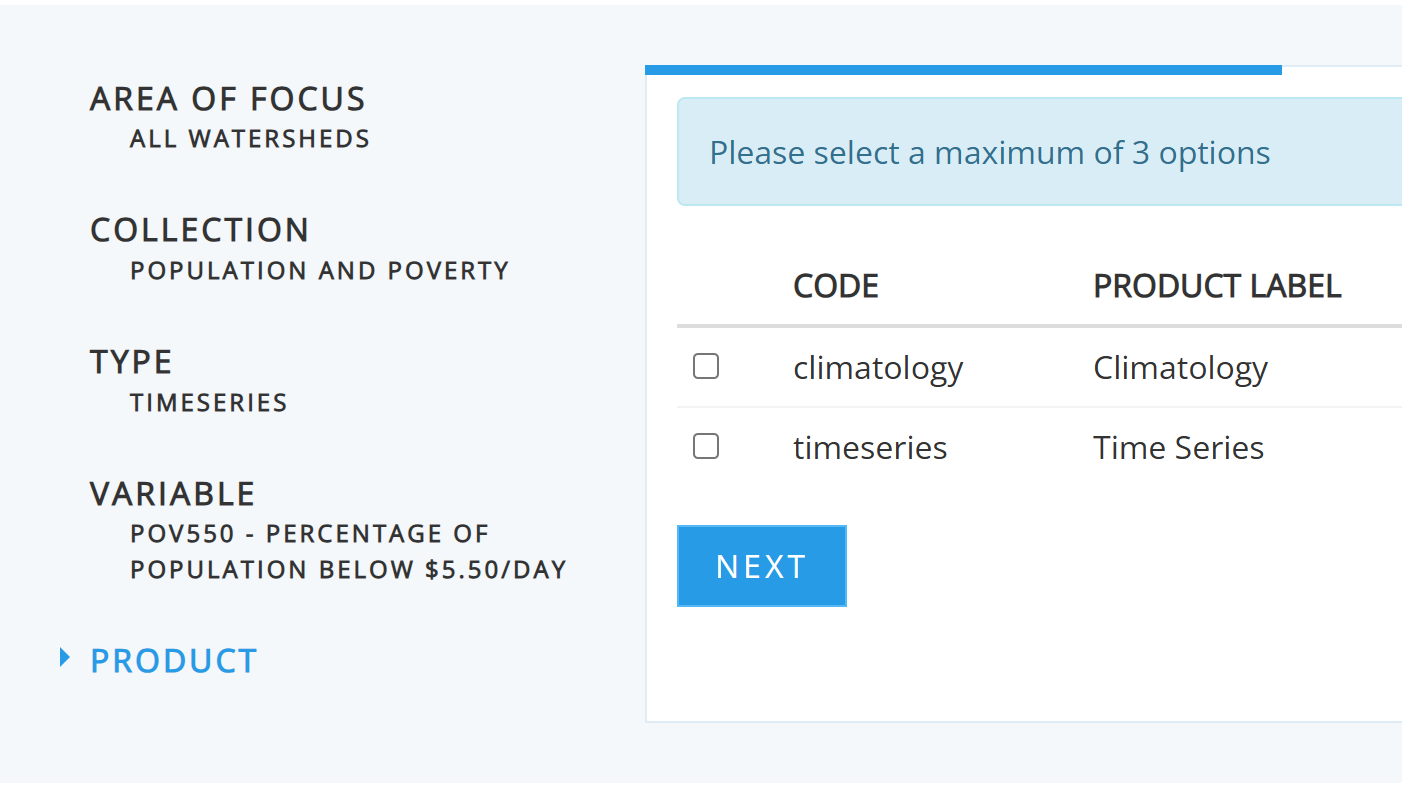Return to the Type step
The width and height of the screenshot is (1402, 804).
point(131,362)
